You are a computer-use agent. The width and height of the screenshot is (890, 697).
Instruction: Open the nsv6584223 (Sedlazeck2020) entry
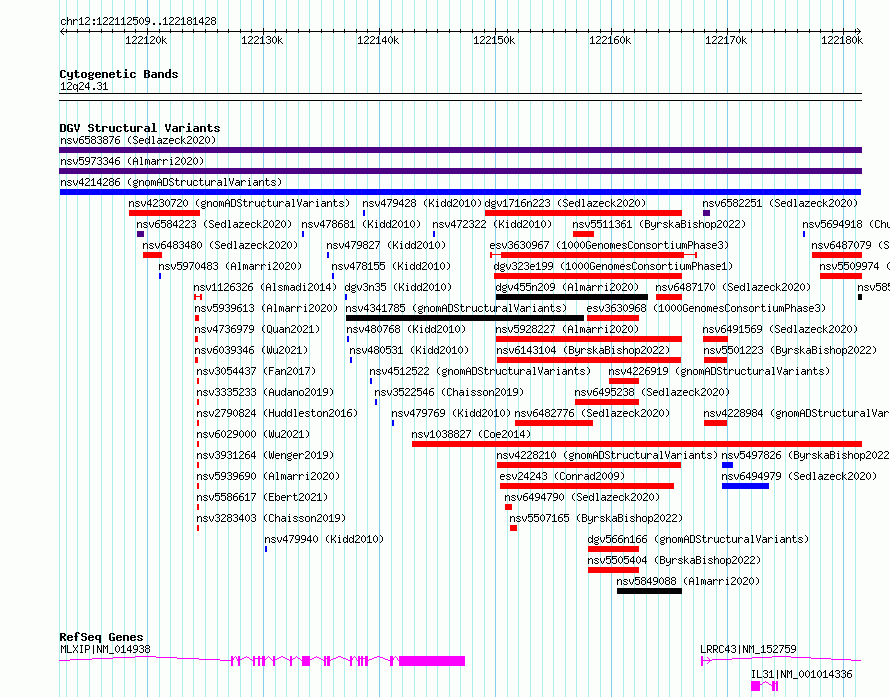[214, 224]
